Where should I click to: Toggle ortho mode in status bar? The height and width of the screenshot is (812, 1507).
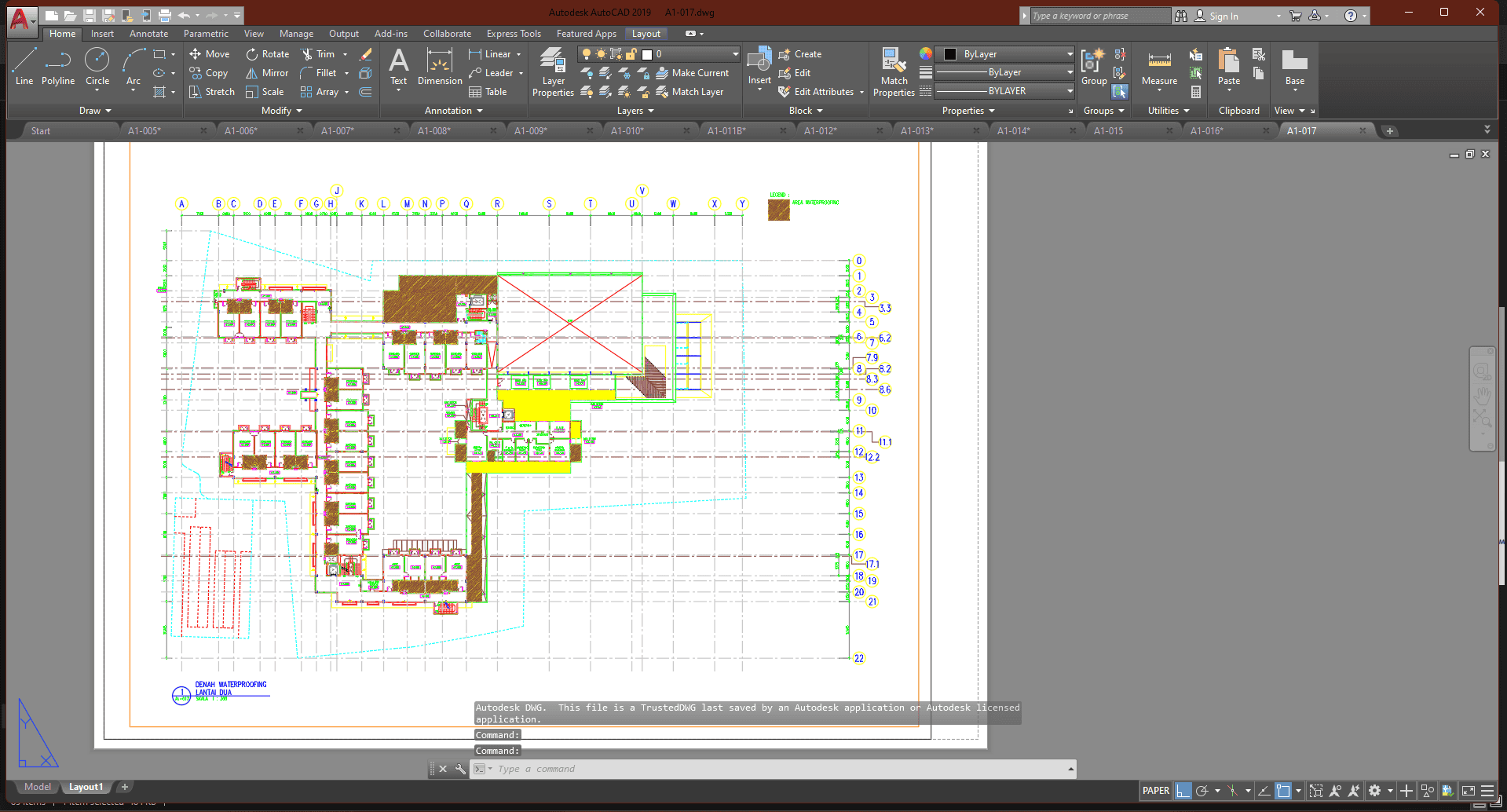1183,791
